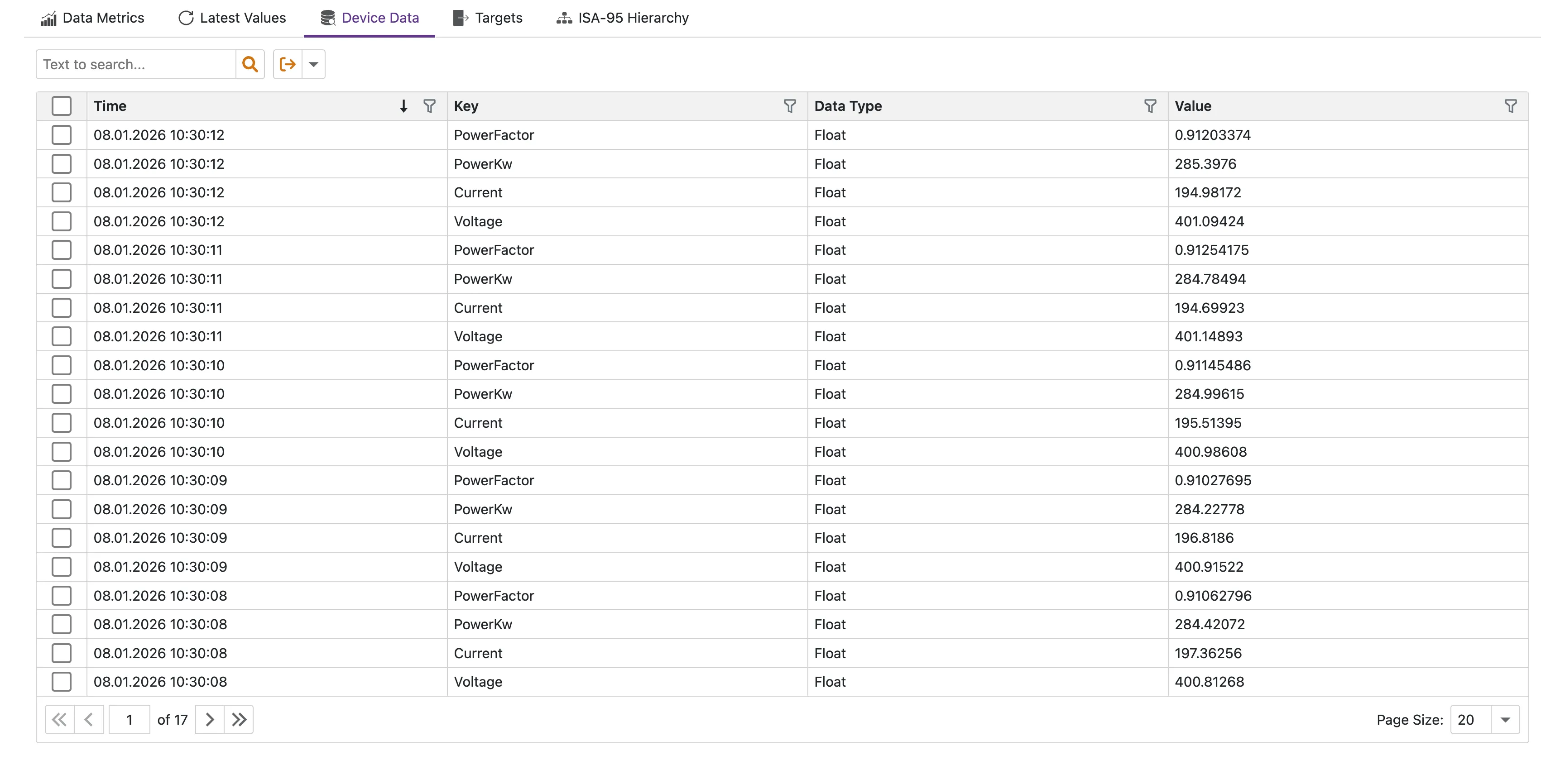Select the checkbox on the last Voltage row
This screenshot has height=784, width=1565.
pos(62,681)
